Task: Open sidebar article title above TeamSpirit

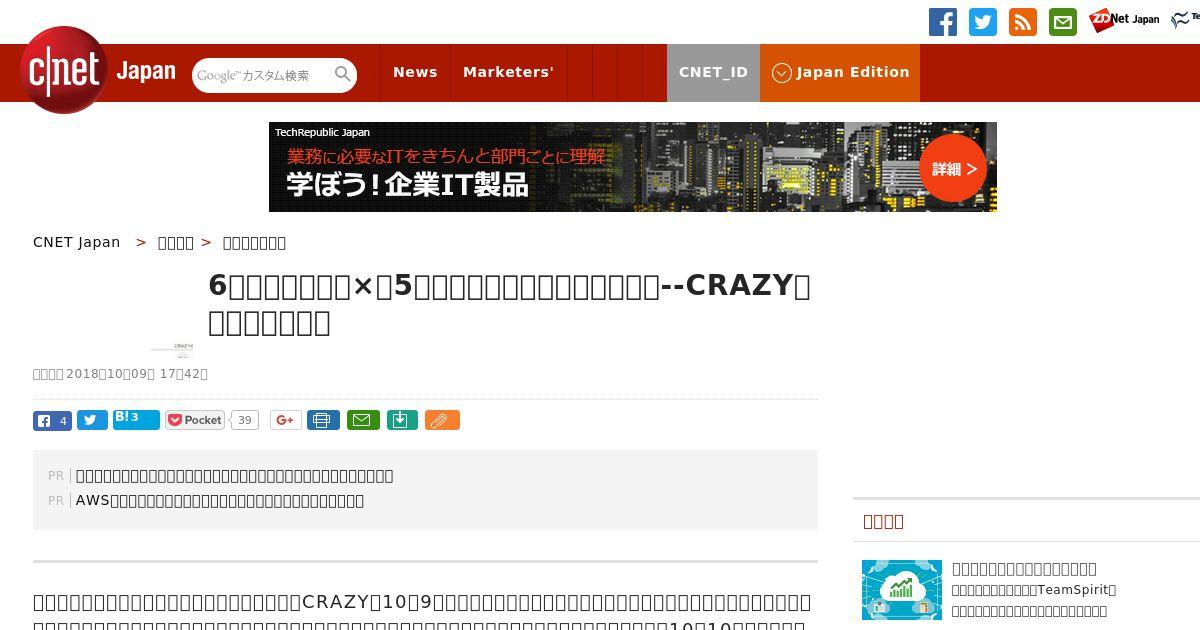Action: click(1024, 568)
